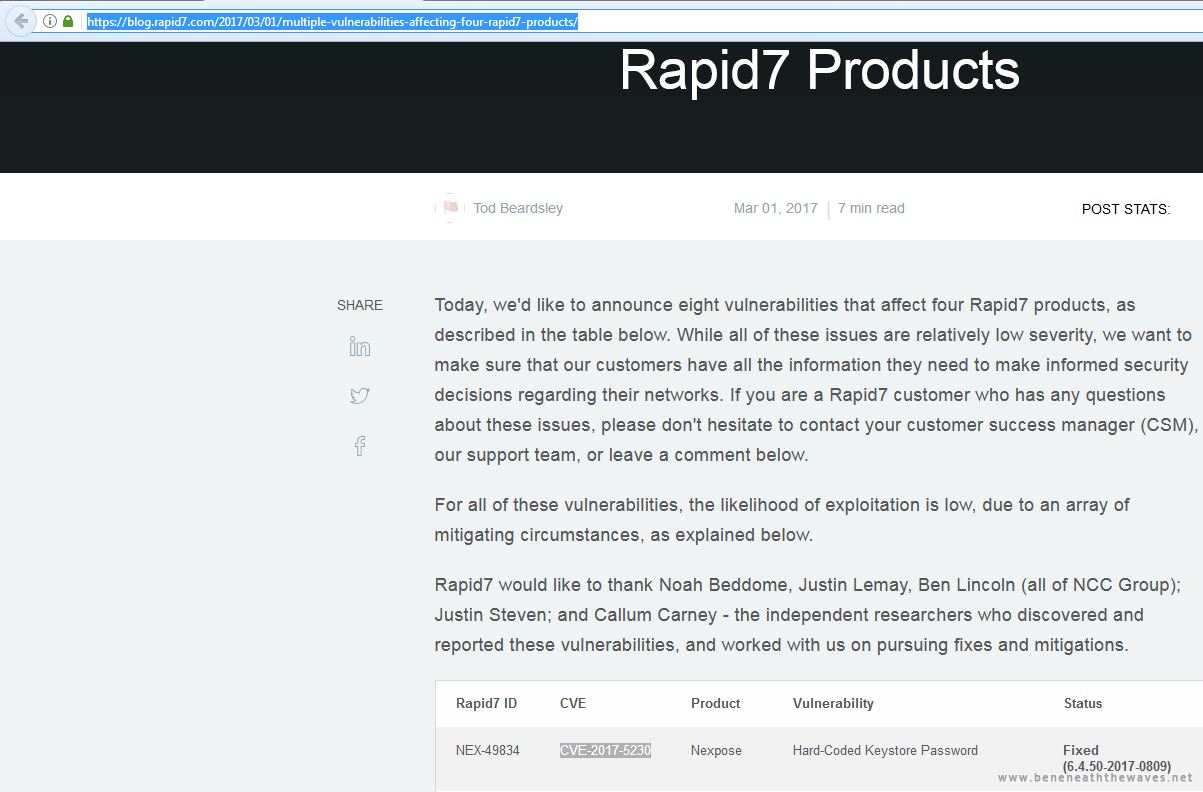
Task: Share the post on Facebook
Action: click(x=360, y=446)
